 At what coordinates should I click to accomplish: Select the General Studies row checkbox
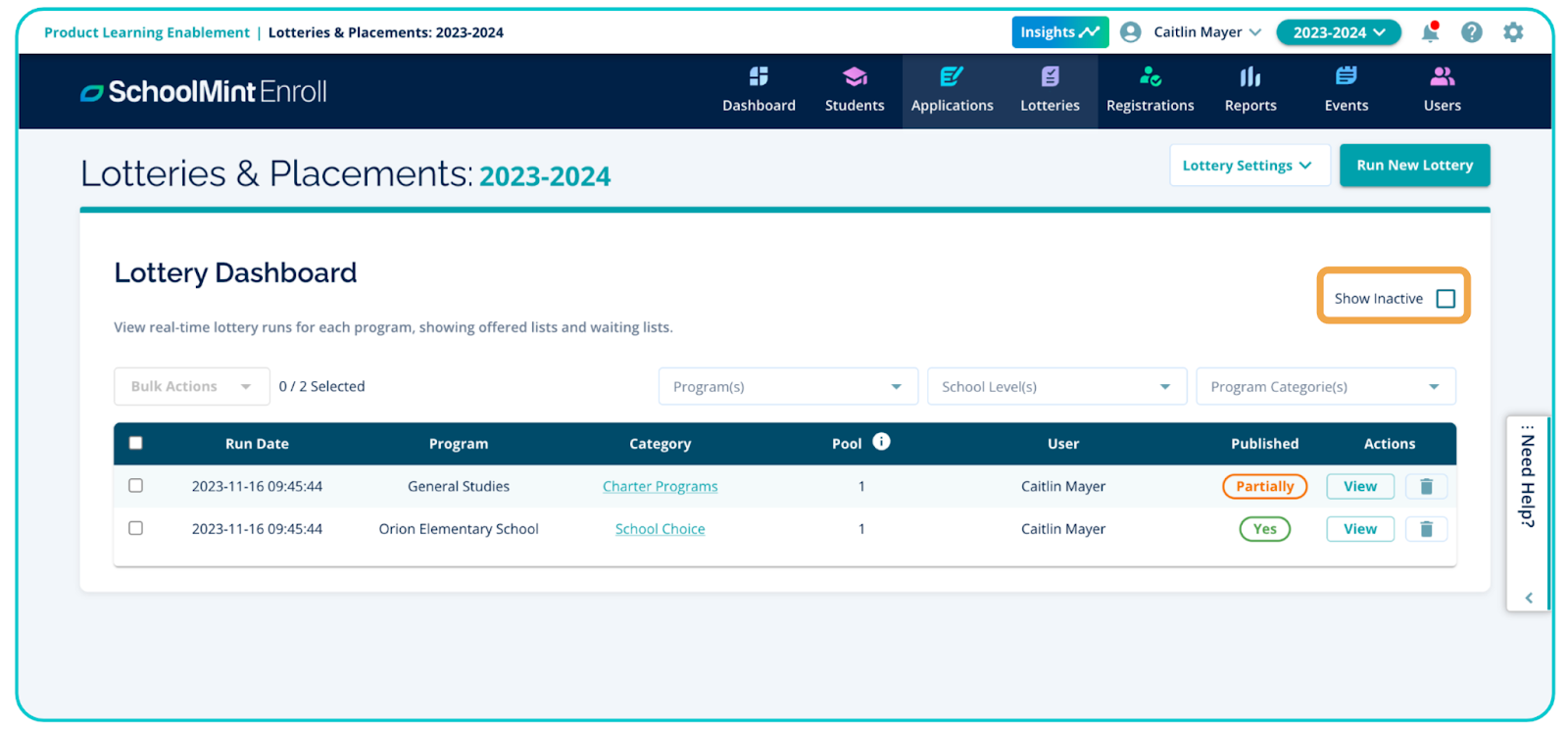point(136,486)
